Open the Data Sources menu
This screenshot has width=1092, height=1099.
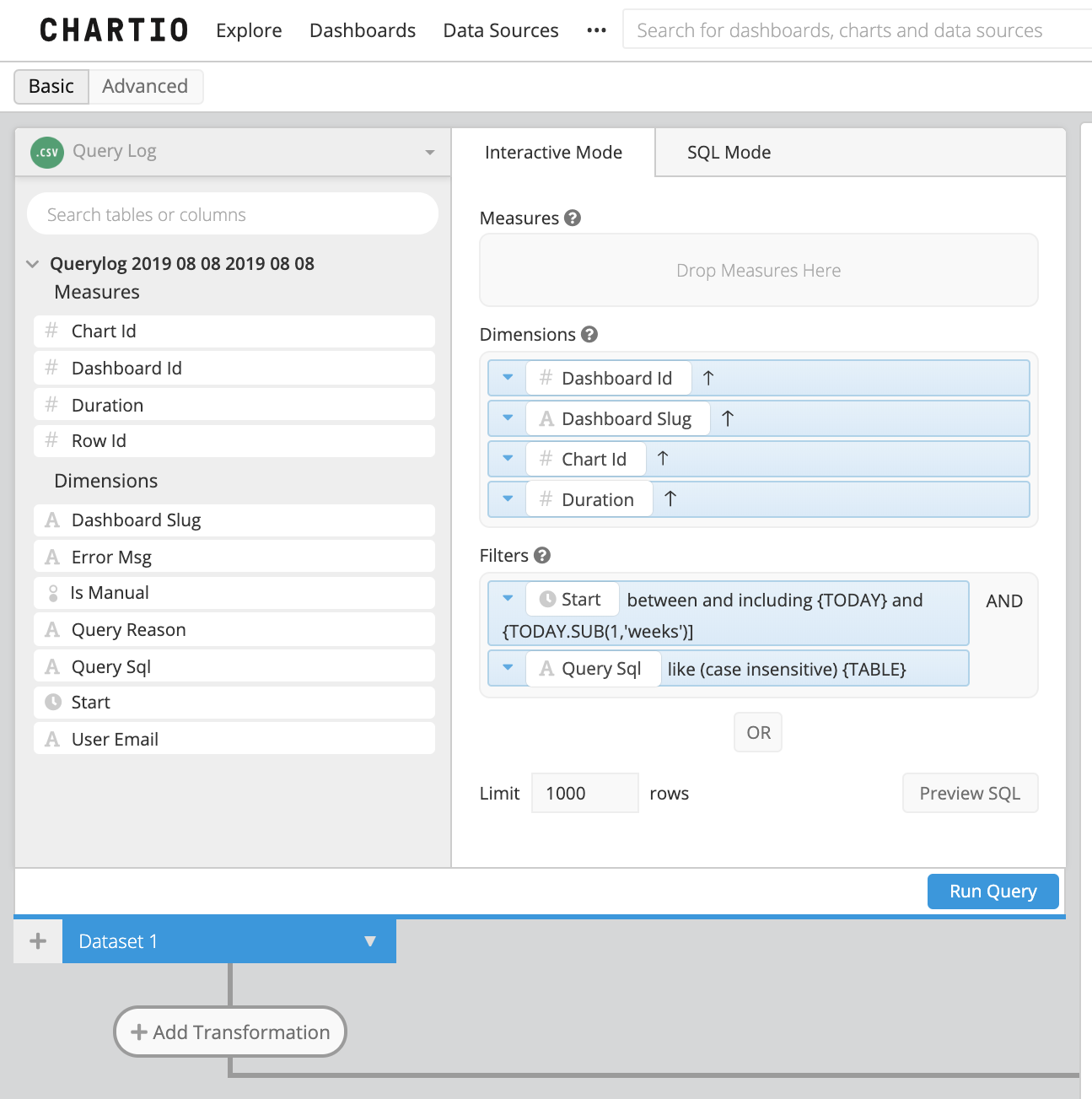point(501,30)
